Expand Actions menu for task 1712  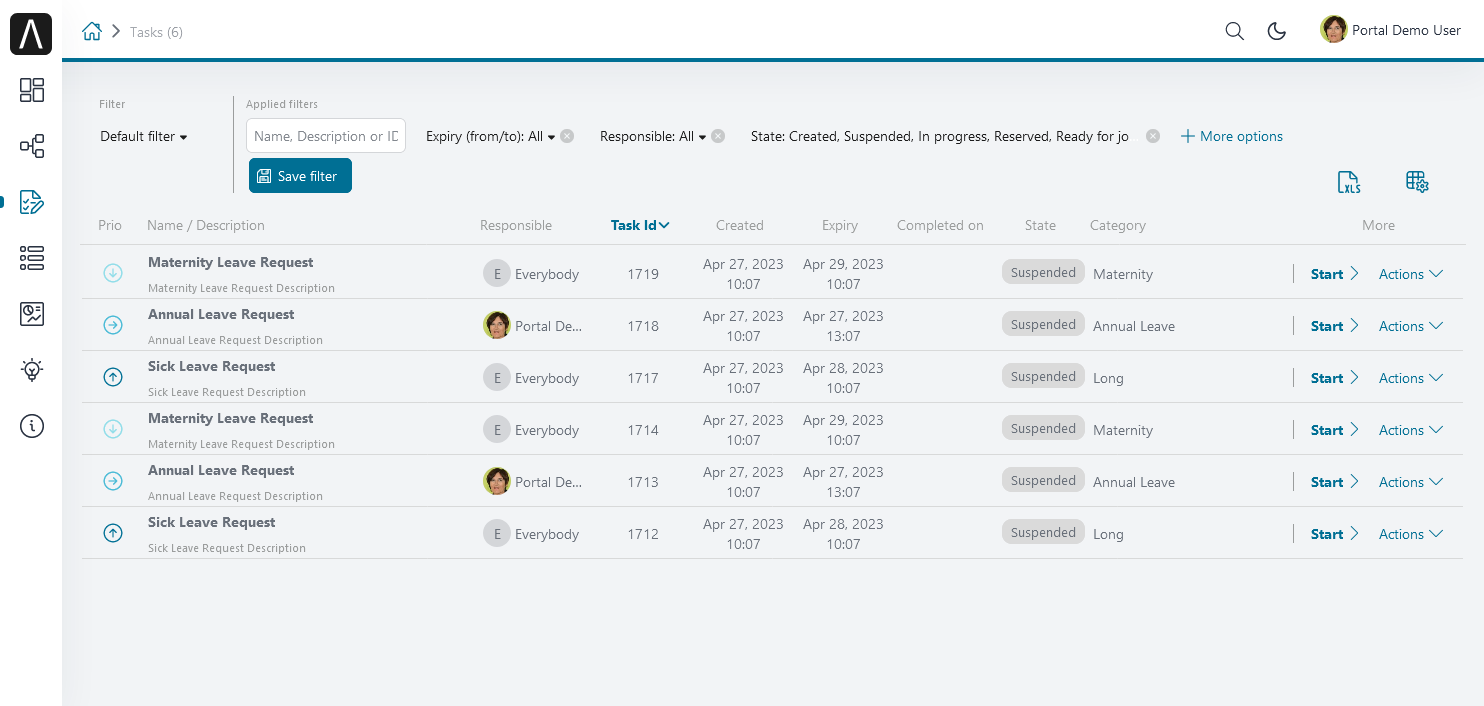(x=1411, y=534)
